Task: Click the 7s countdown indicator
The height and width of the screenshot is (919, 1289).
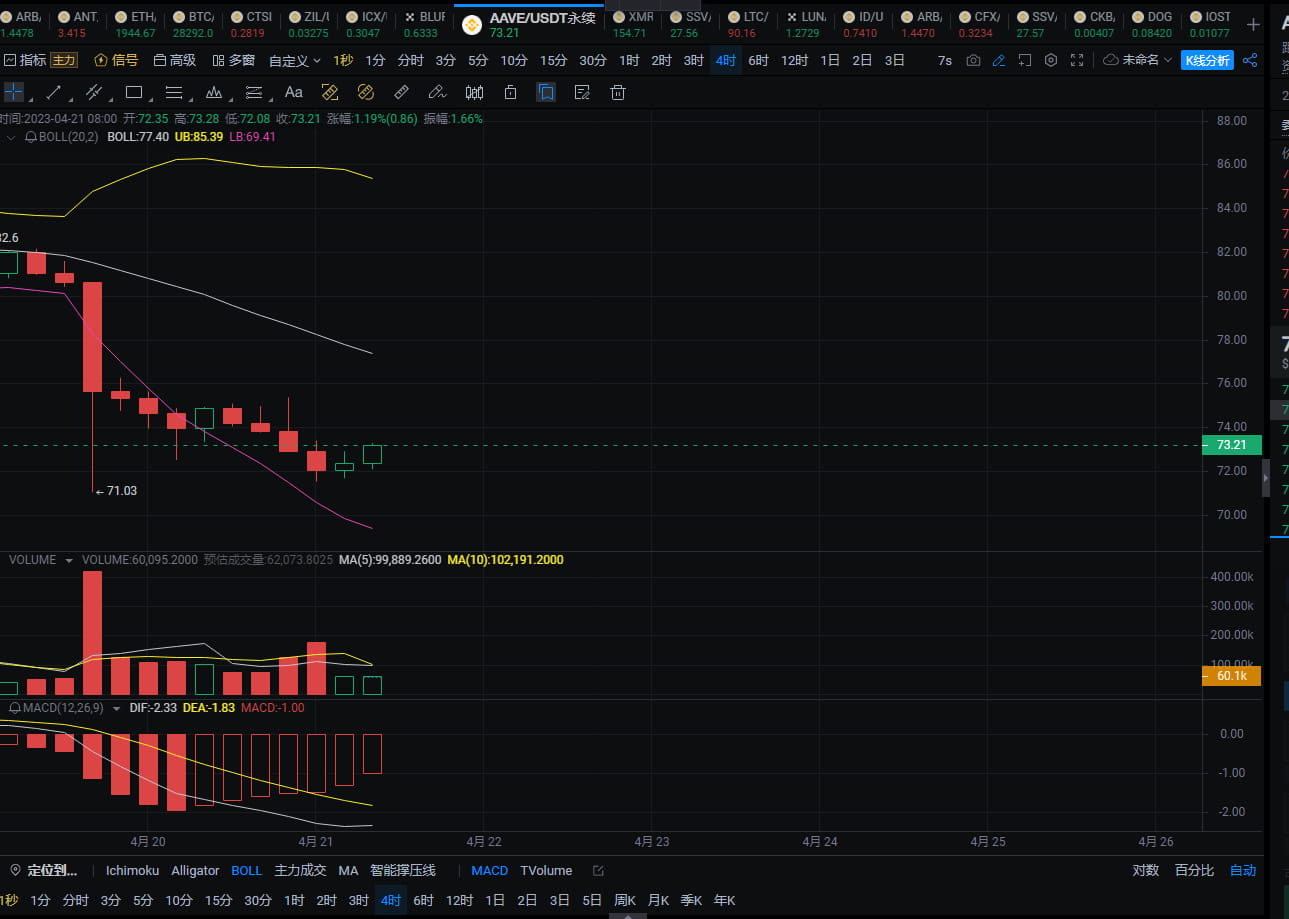Action: coord(945,60)
